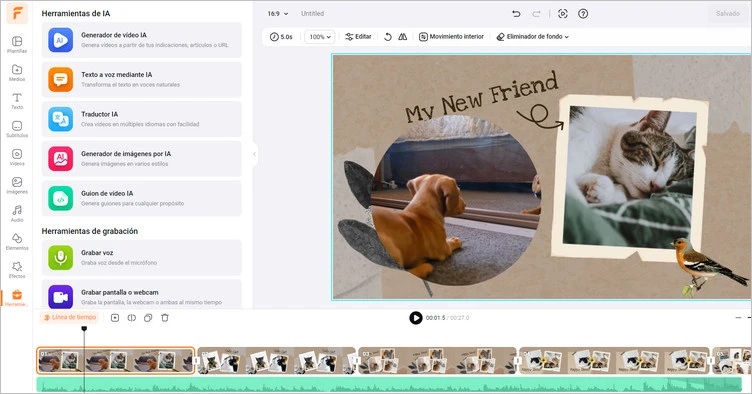Select scene 02 clip in timeline
Screen dimensions: 752x394
click(x=277, y=360)
